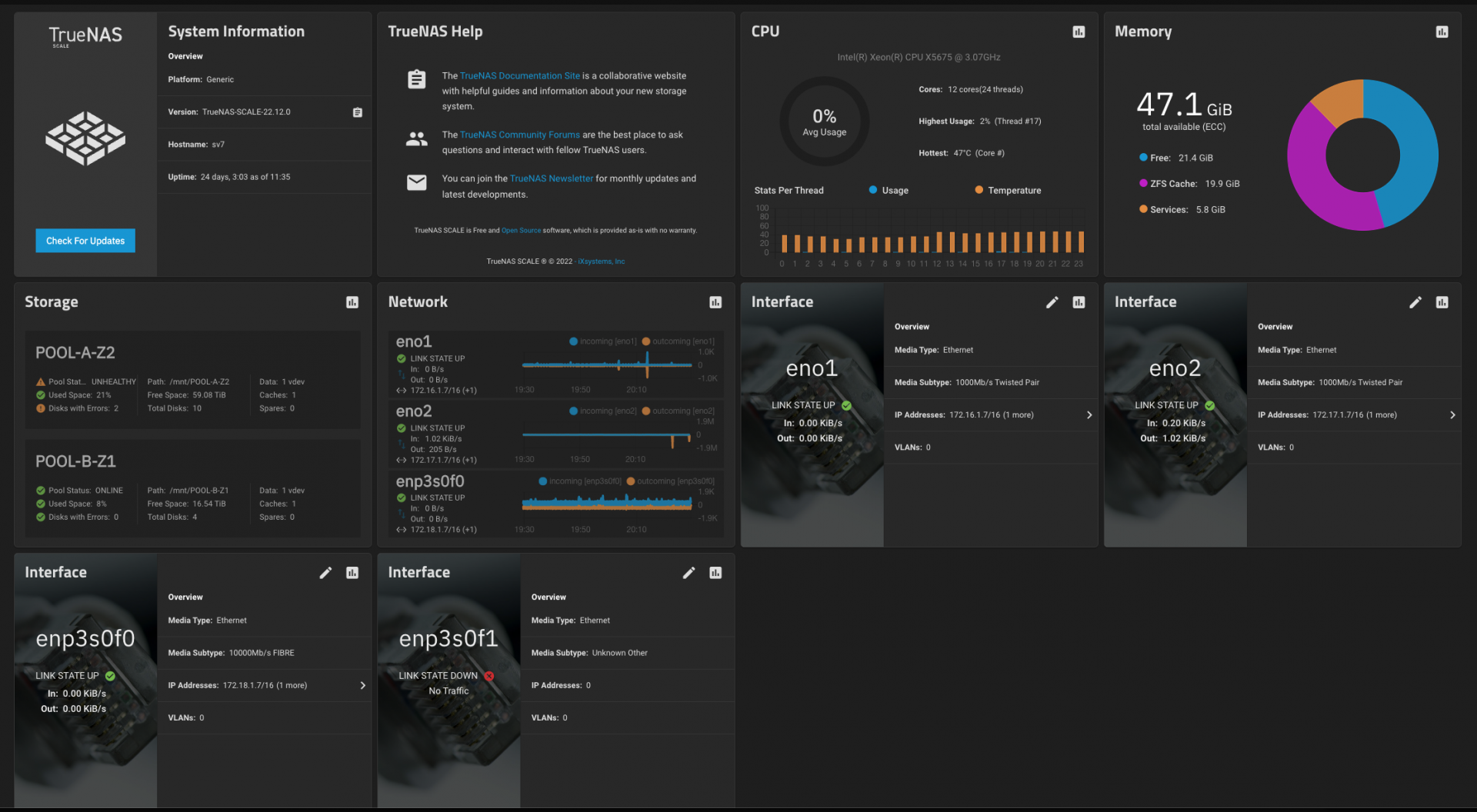Click blue Free memory legend dot

point(1143,158)
